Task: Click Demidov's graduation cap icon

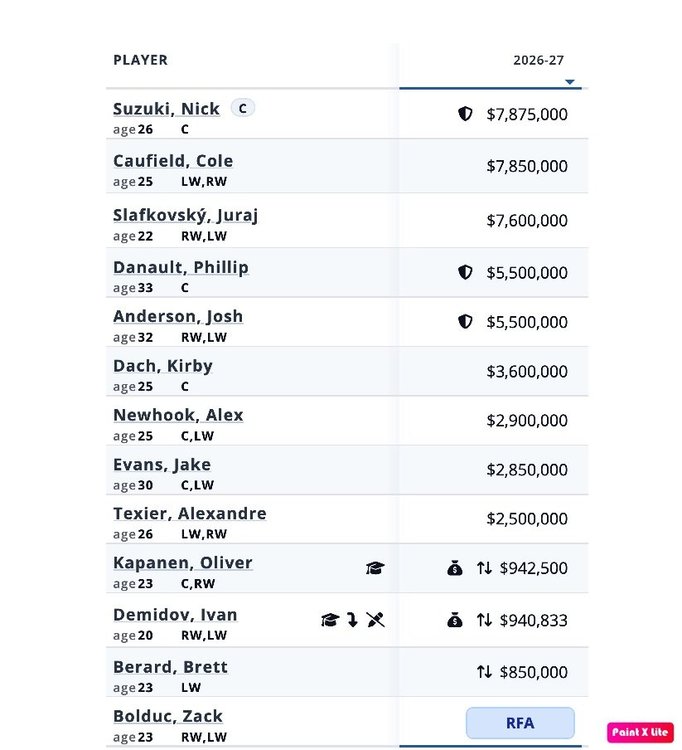Action: 330,620
